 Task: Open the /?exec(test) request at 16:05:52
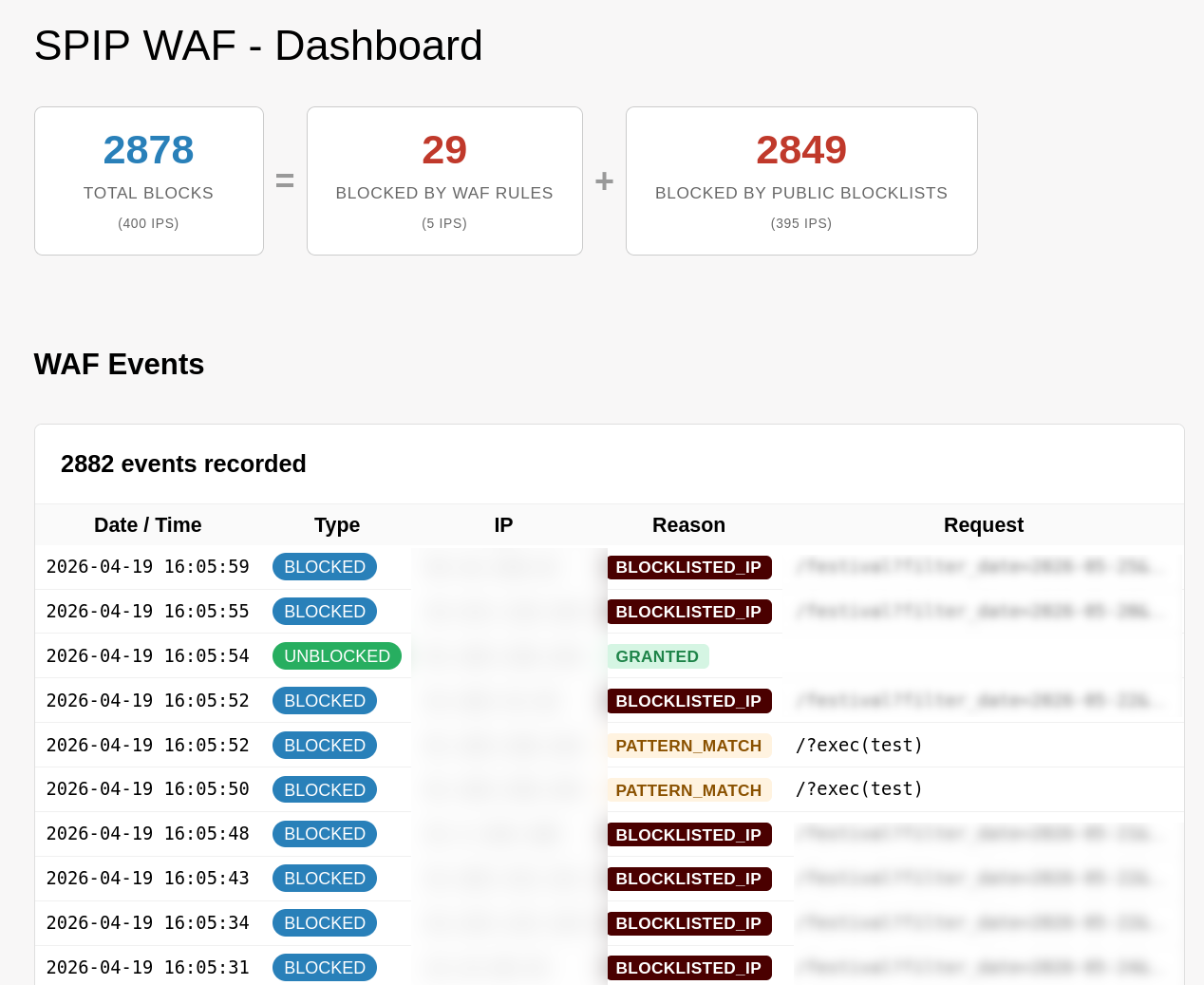coord(858,746)
